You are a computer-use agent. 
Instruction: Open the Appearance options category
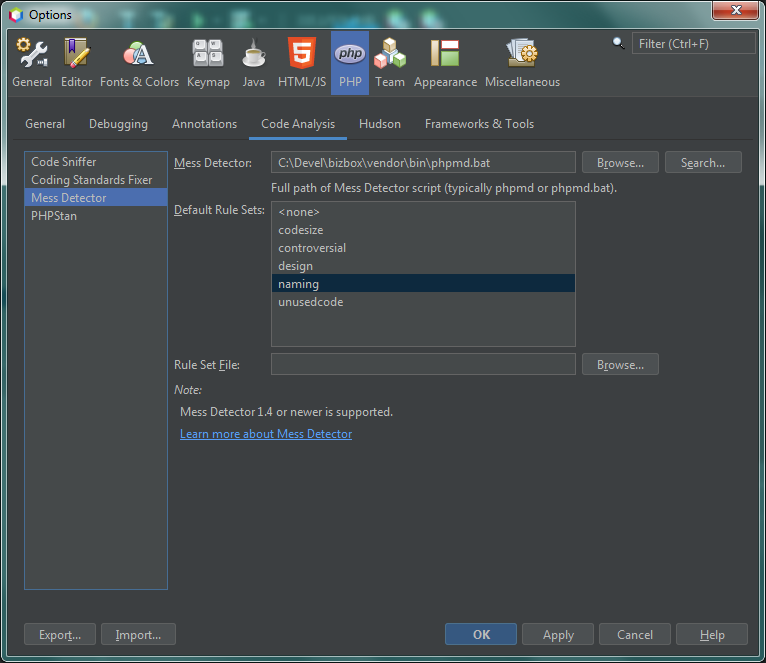445,64
